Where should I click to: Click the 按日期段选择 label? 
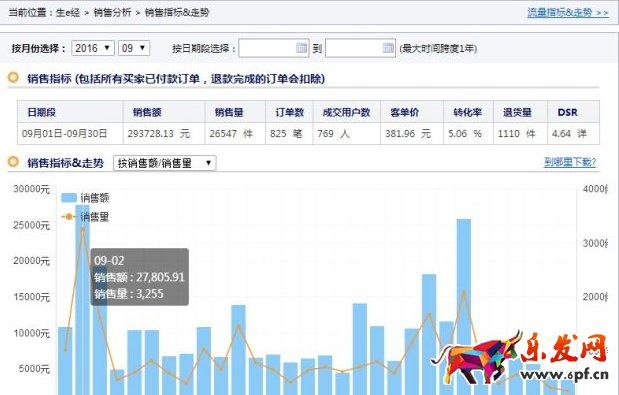tap(204, 49)
